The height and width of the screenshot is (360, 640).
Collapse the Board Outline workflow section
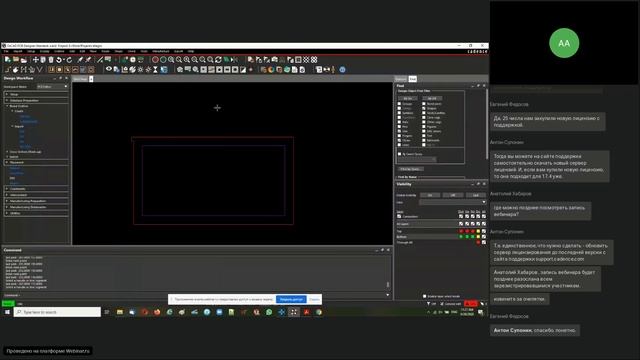(x=7, y=106)
